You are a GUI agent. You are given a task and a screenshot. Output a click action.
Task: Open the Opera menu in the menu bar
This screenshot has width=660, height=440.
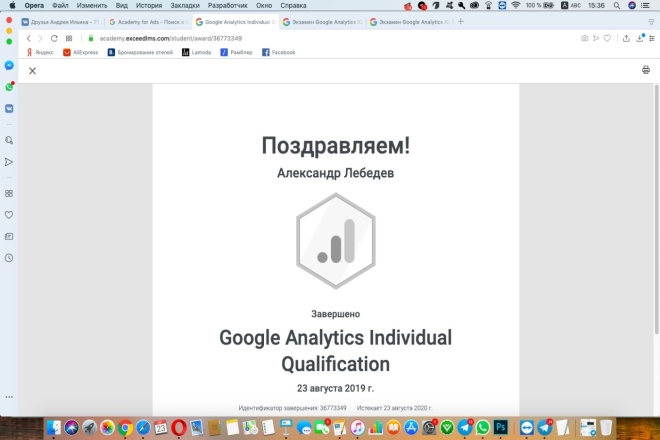pos(34,5)
